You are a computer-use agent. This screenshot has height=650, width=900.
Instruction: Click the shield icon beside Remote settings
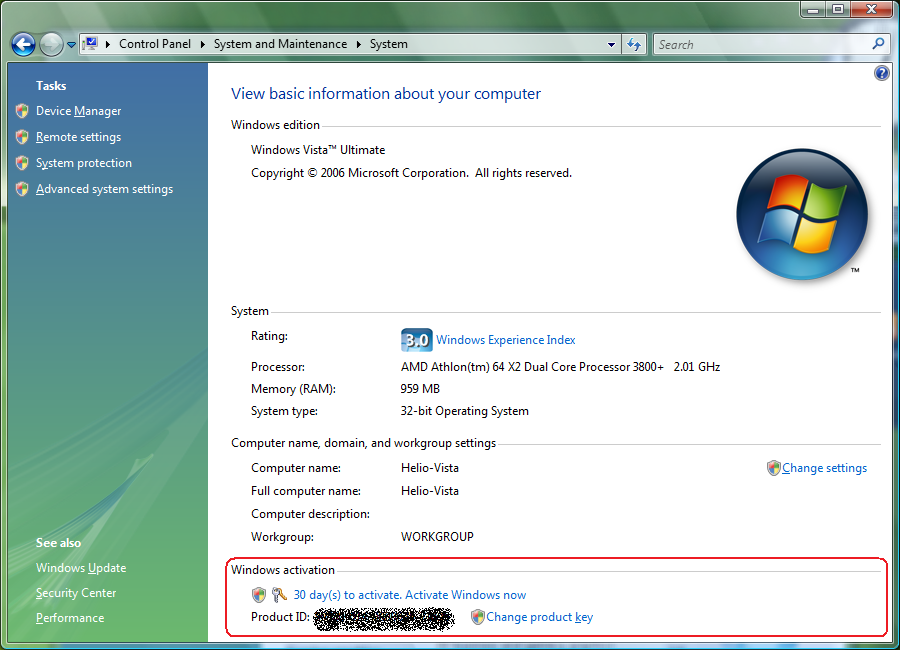(22, 137)
